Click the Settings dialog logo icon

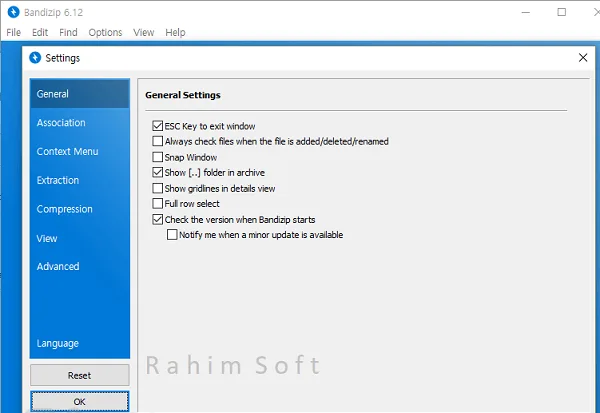(35, 58)
